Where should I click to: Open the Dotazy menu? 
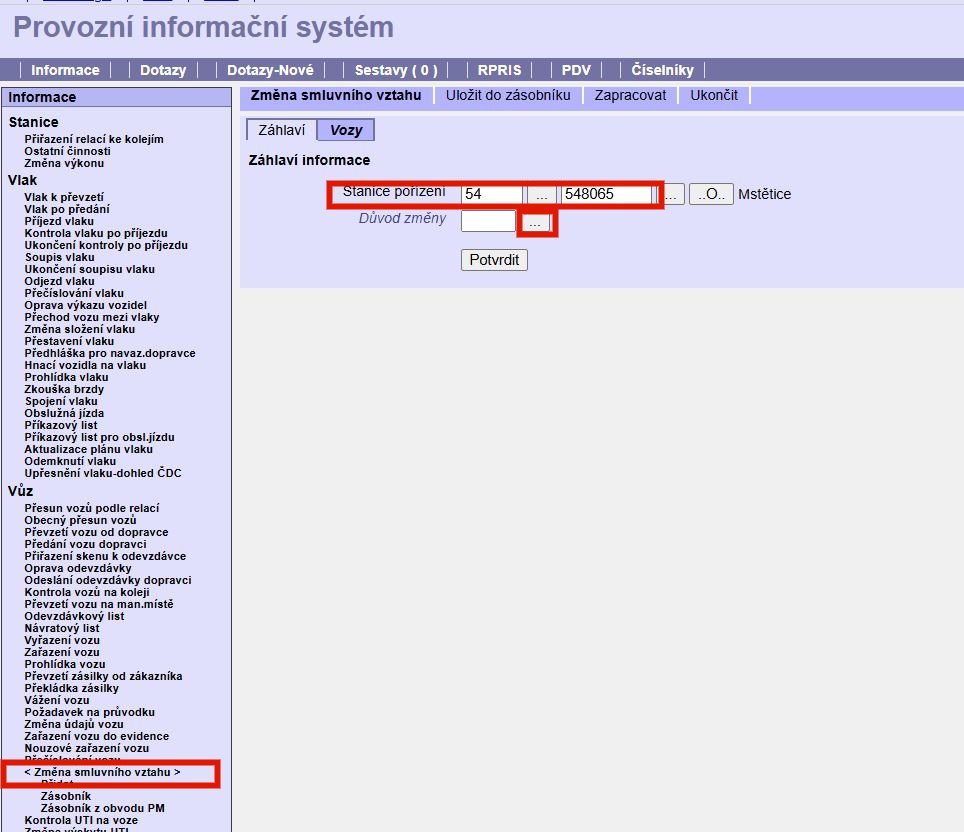click(x=163, y=70)
